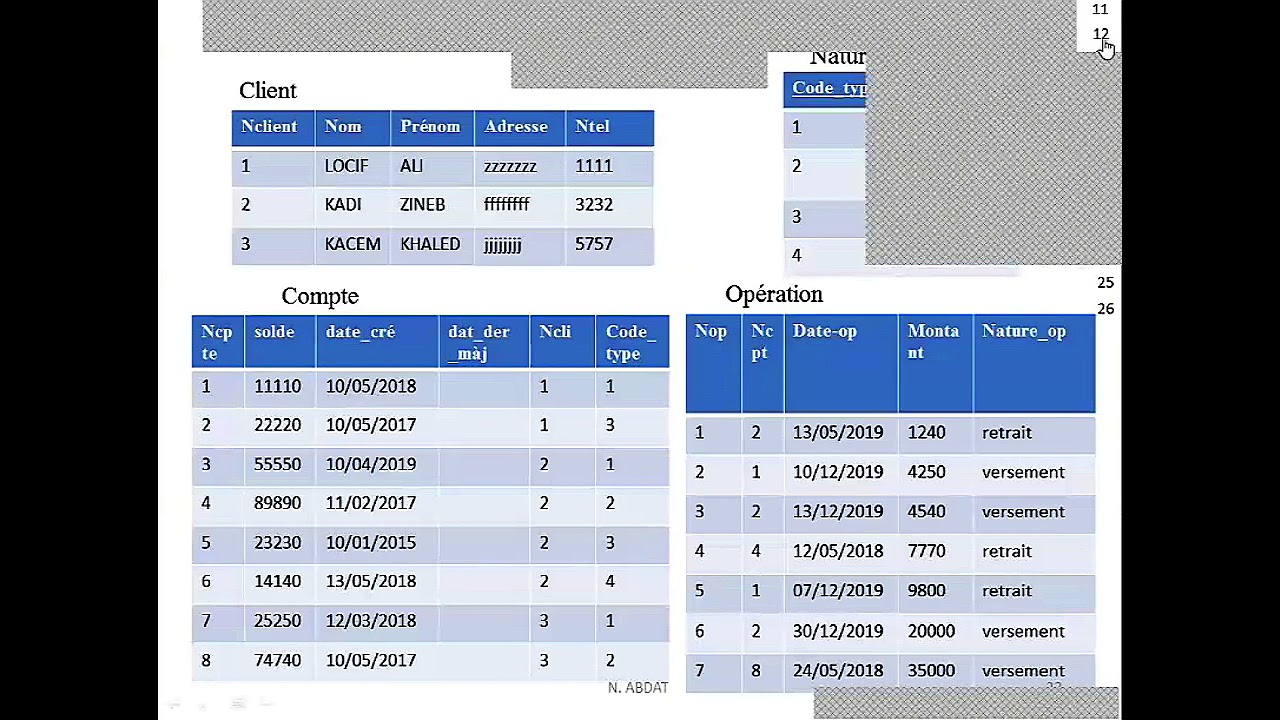Click the montant value 7770
Image resolution: width=1280 pixels, height=720 pixels.
[926, 551]
